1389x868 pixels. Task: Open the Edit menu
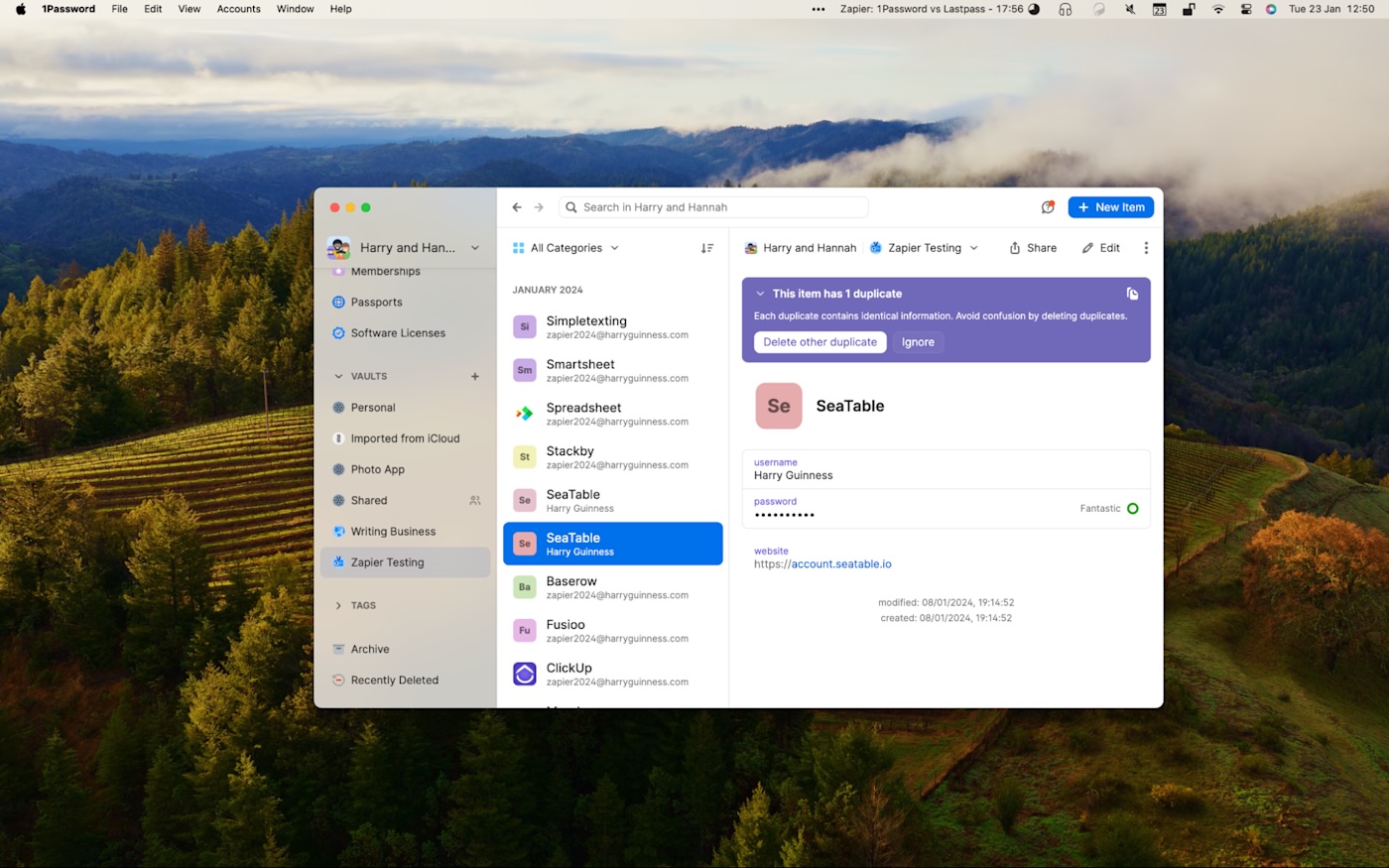click(153, 9)
